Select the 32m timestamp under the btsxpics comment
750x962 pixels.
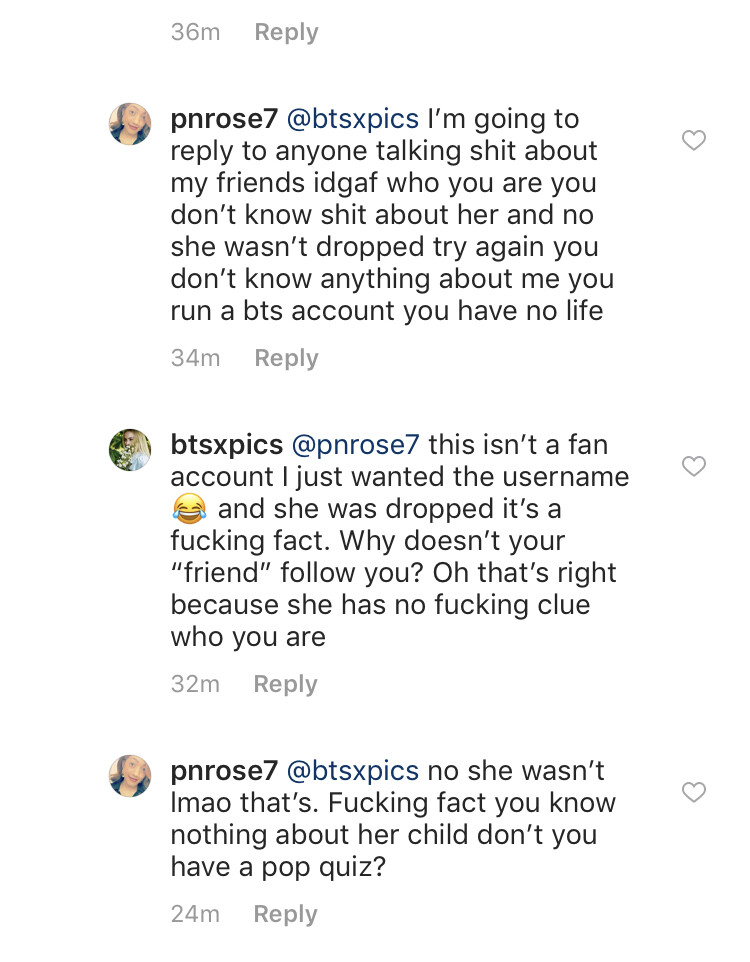click(x=195, y=684)
